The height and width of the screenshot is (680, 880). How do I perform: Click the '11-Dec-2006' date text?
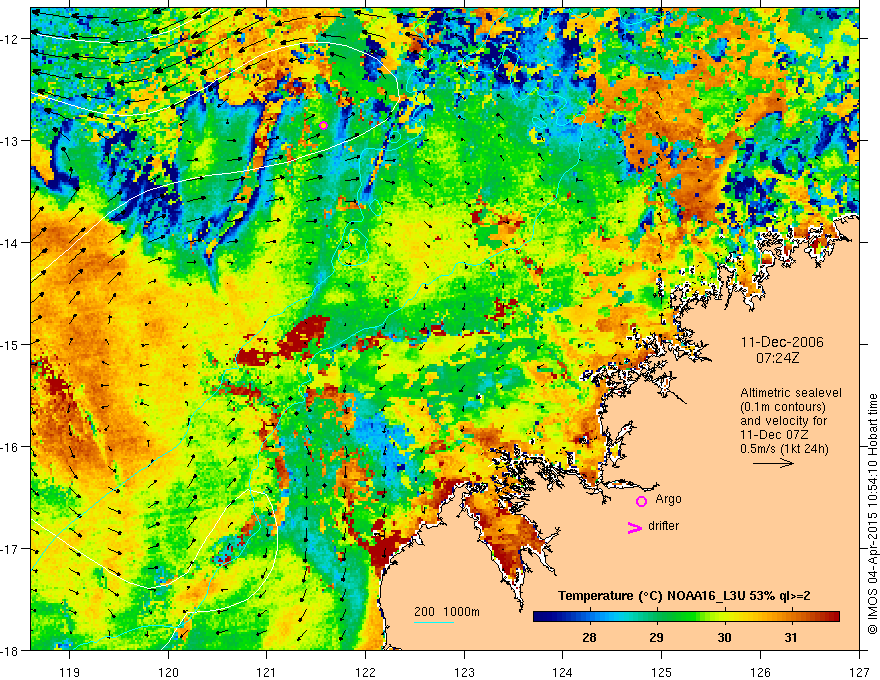782,342
